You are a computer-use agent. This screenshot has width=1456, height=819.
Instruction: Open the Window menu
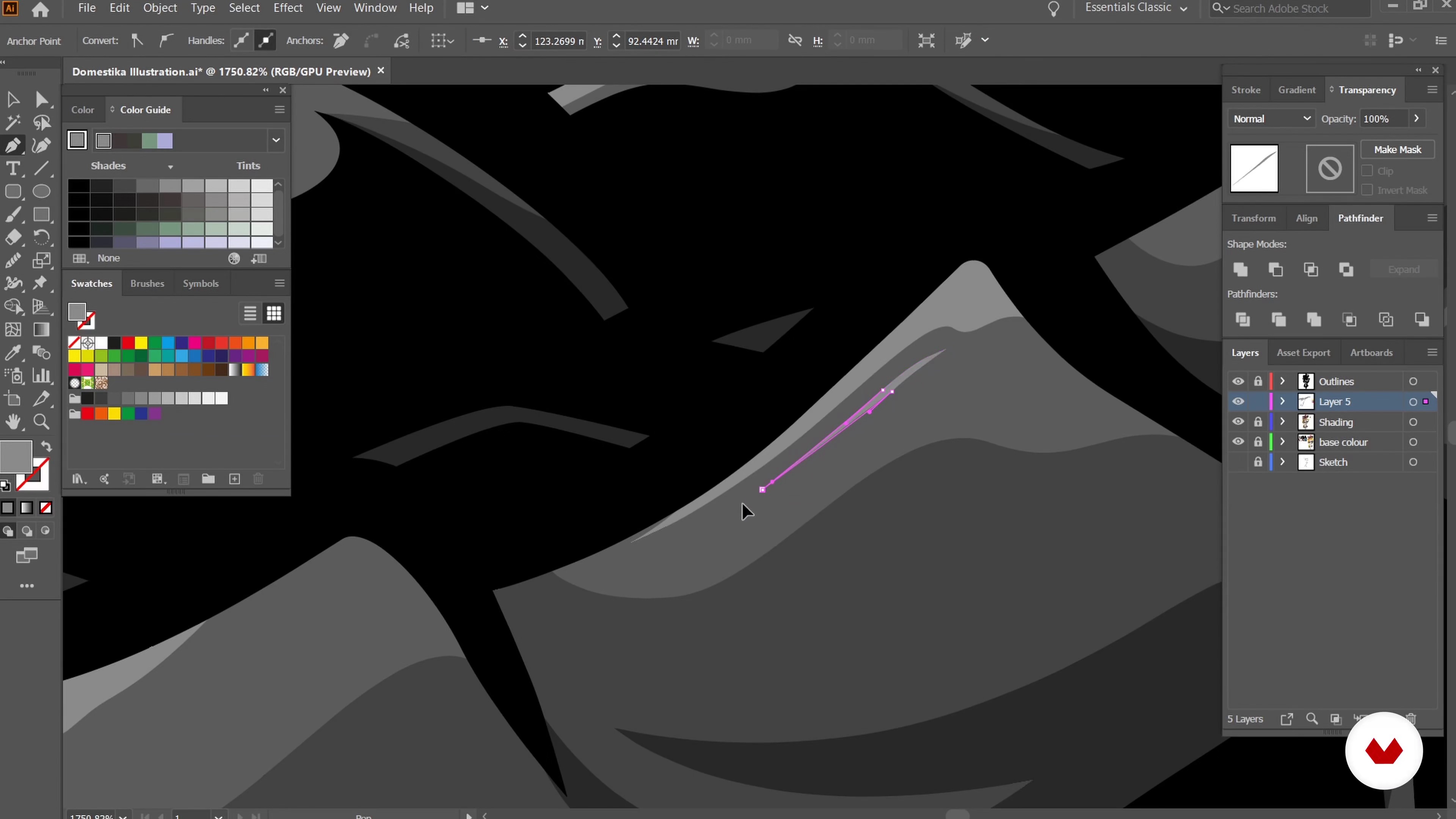(375, 8)
